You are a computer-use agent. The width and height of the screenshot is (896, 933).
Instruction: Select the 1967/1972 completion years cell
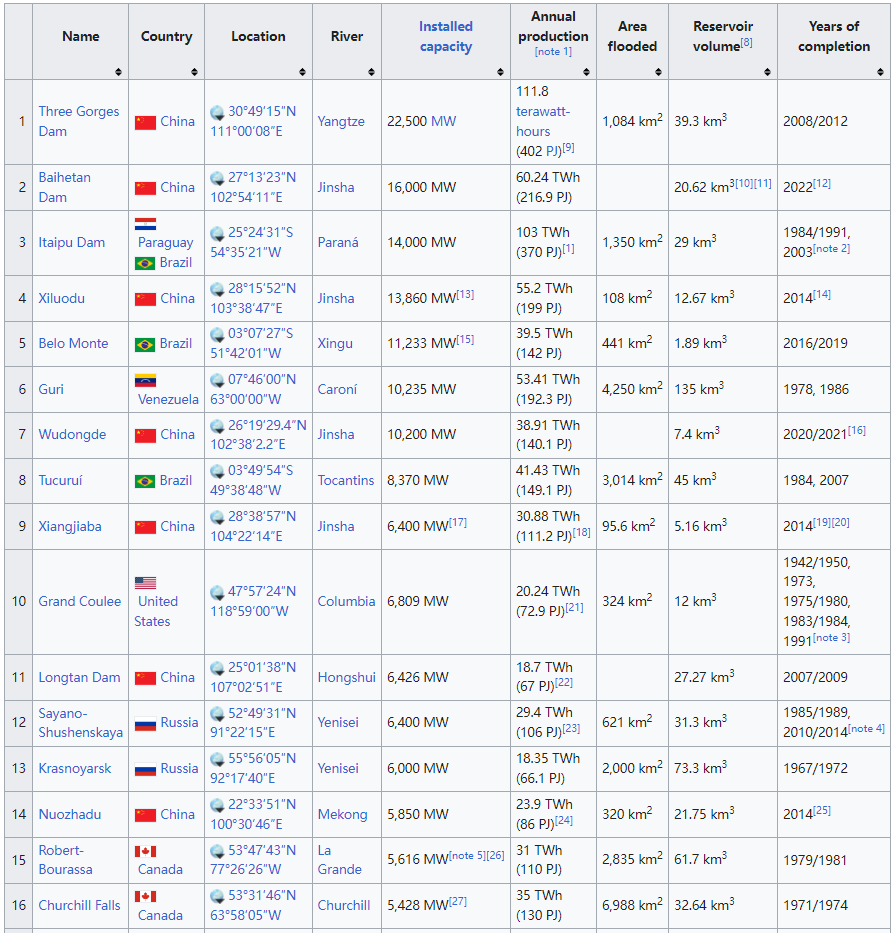coord(834,768)
